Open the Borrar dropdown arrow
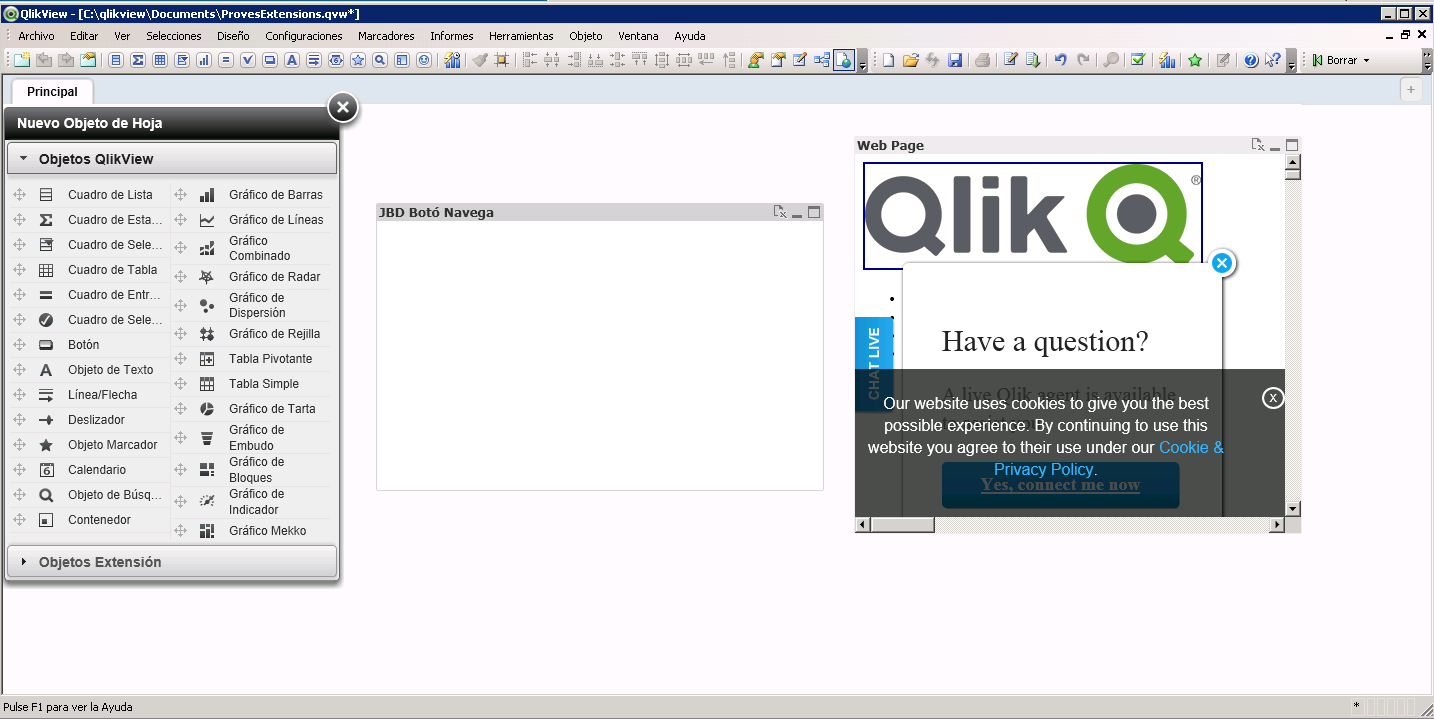Screen dimensions: 1434x719 point(1366,60)
